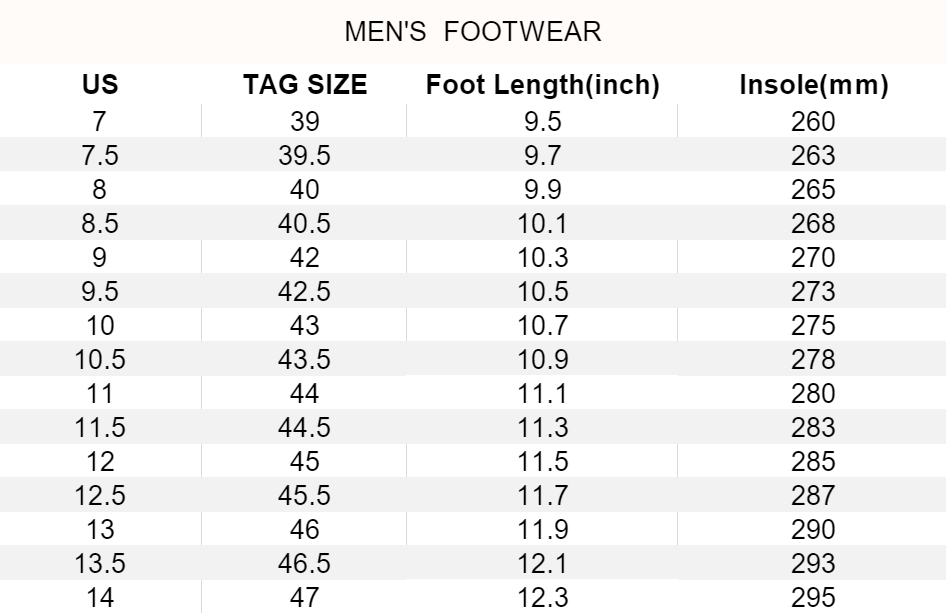Click tag size 46 cell
946x613 pixels.
click(x=305, y=529)
